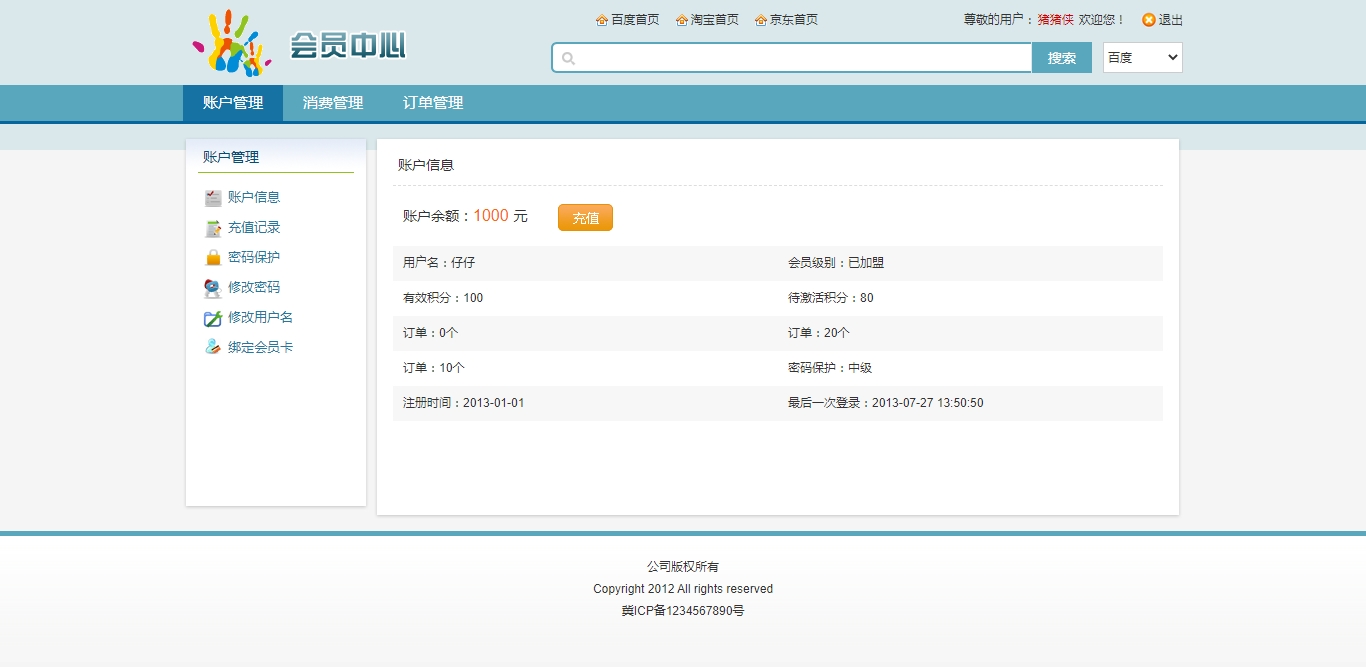Switch to the 账户管理 tab
Screen dimensions: 1366x667
tap(233, 103)
